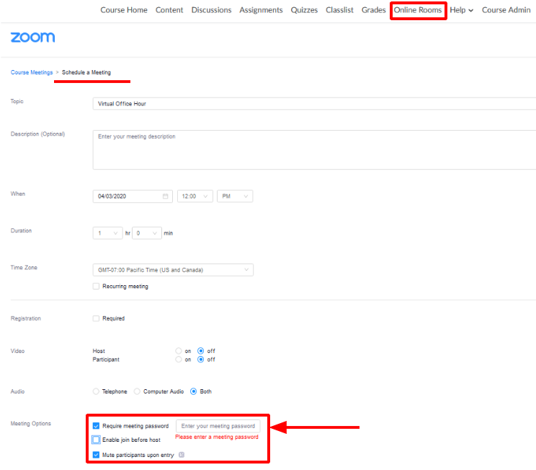This screenshot has height=470, width=536.
Task: Set Participant video to off
Action: [x=201, y=359]
